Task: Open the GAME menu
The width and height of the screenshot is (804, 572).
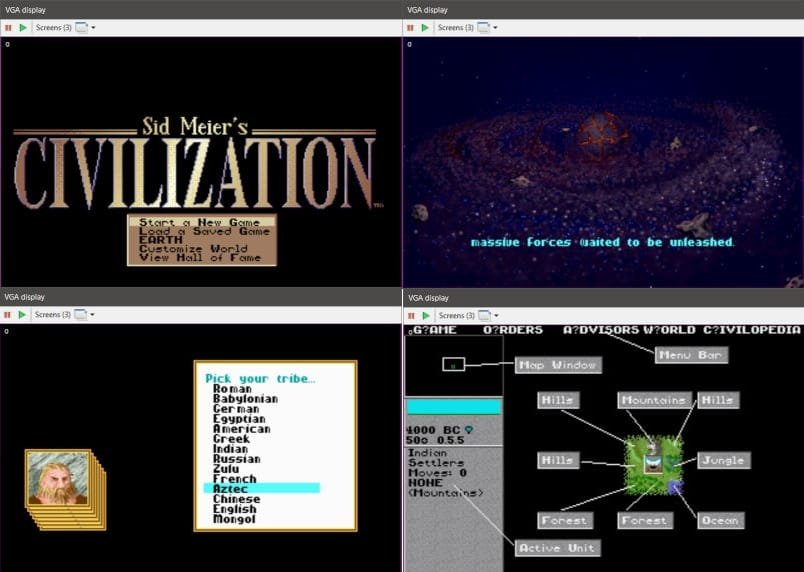Action: (434, 330)
